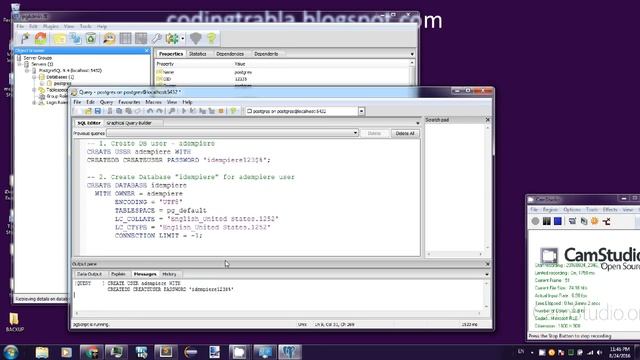Open the Region menu in CamStudio
640x360 pixels.
pos(550,210)
